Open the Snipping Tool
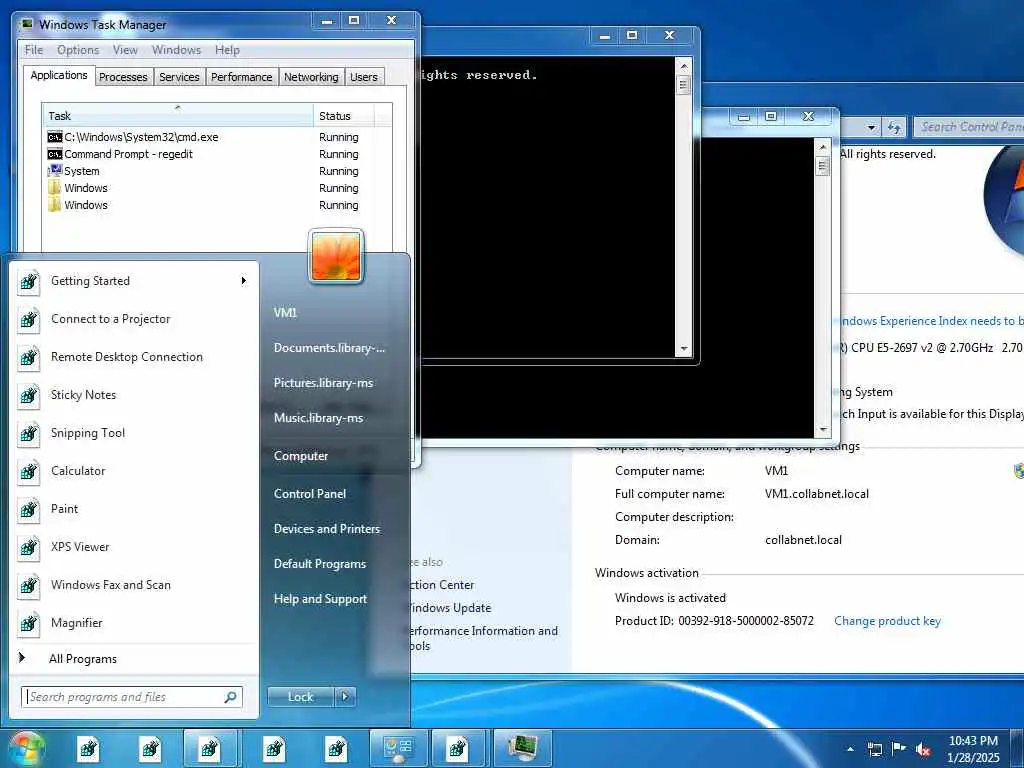Image resolution: width=1024 pixels, height=768 pixels. point(134,432)
